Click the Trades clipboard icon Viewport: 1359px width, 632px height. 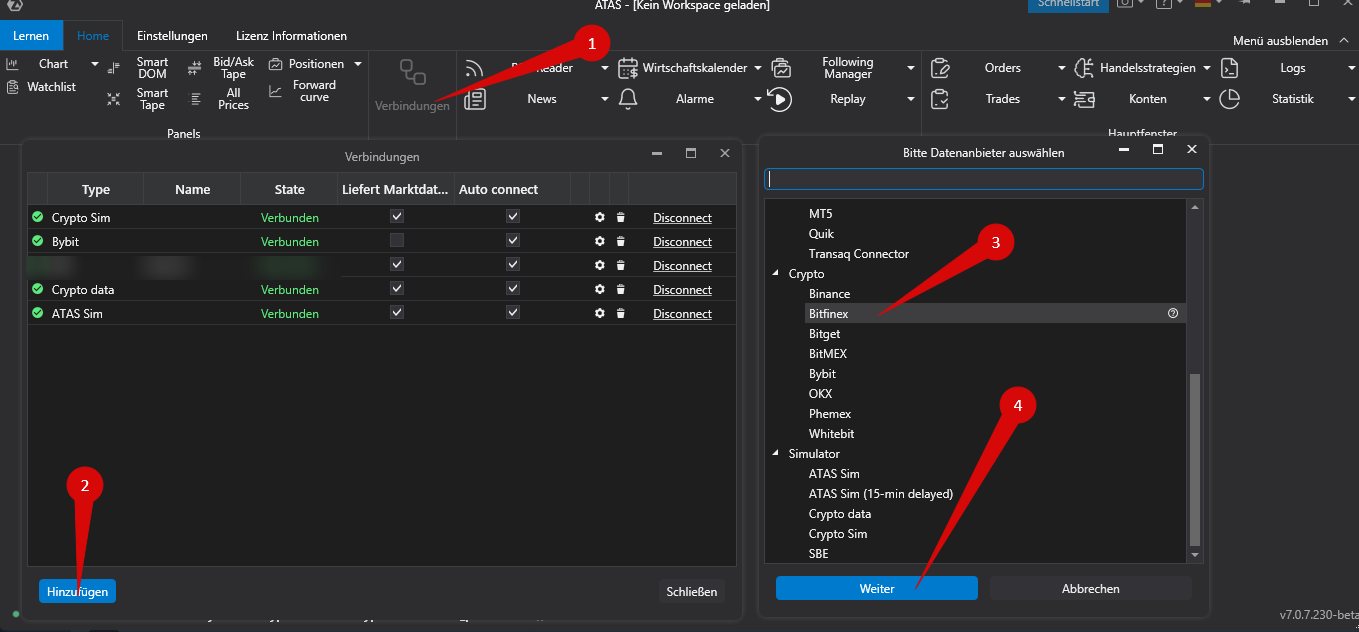(940, 99)
